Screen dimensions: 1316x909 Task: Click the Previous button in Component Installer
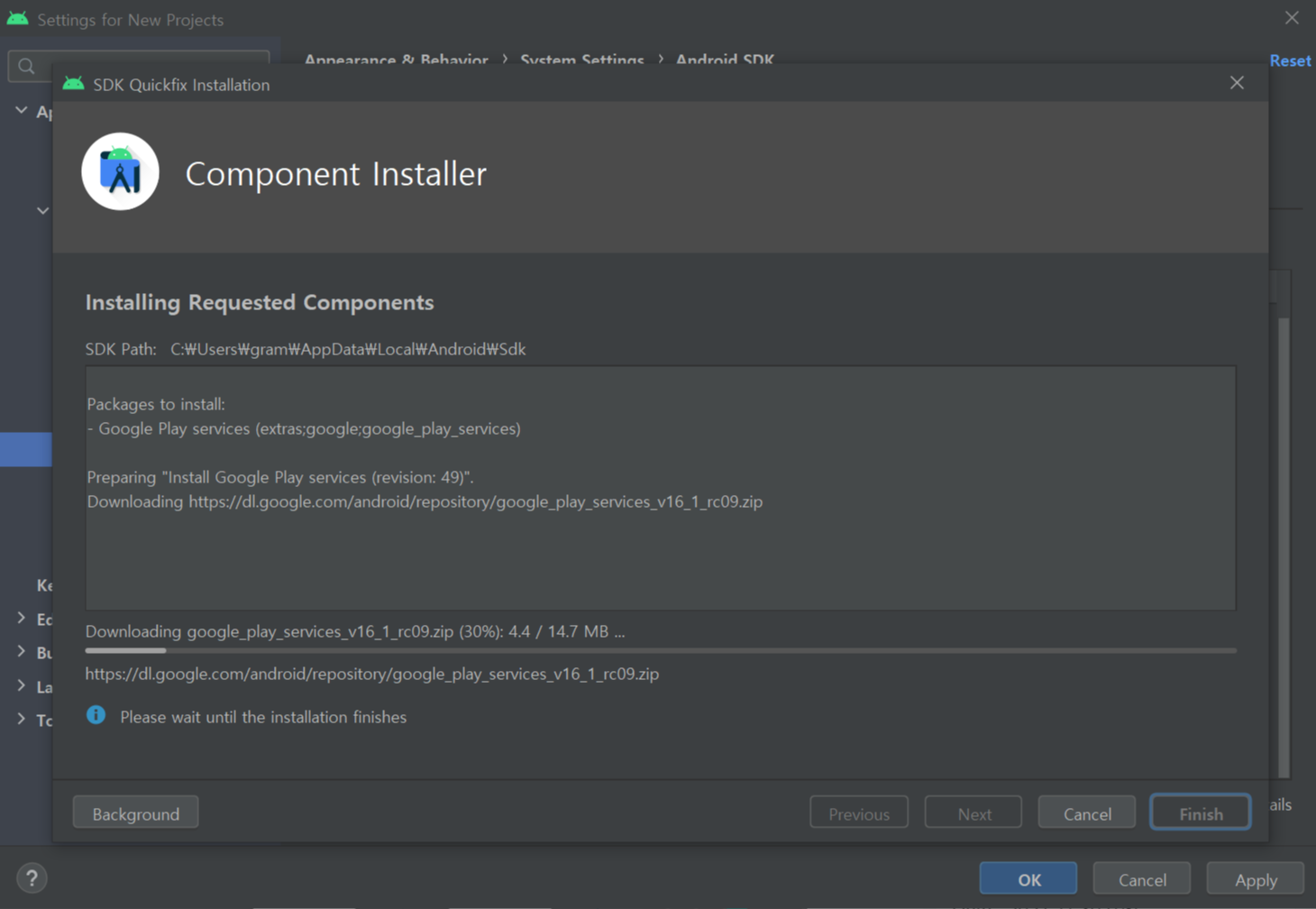click(859, 813)
